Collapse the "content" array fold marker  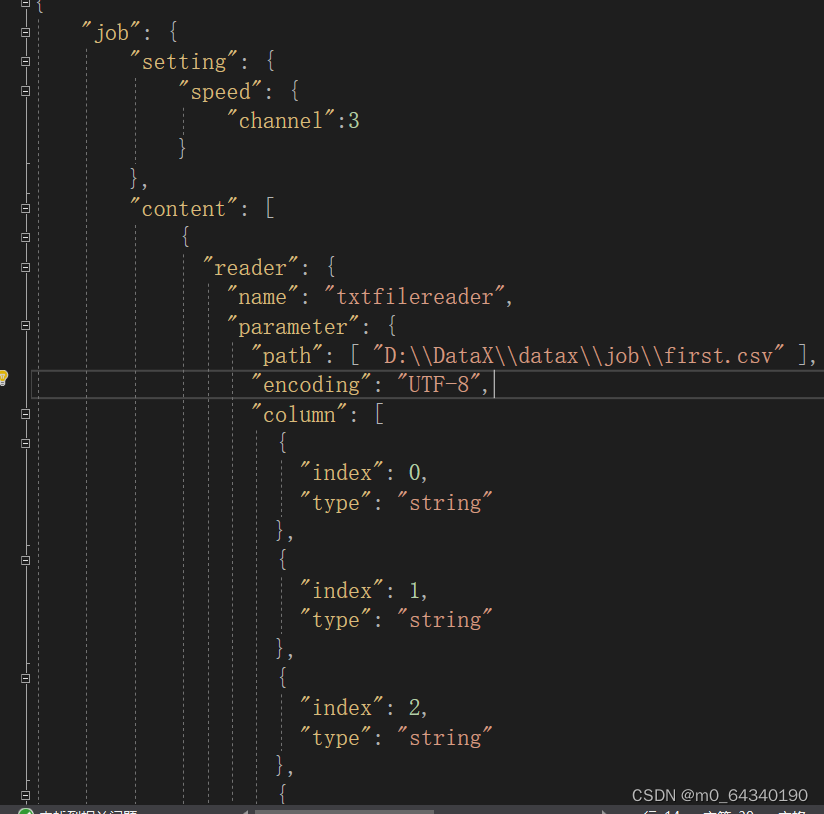(25, 208)
